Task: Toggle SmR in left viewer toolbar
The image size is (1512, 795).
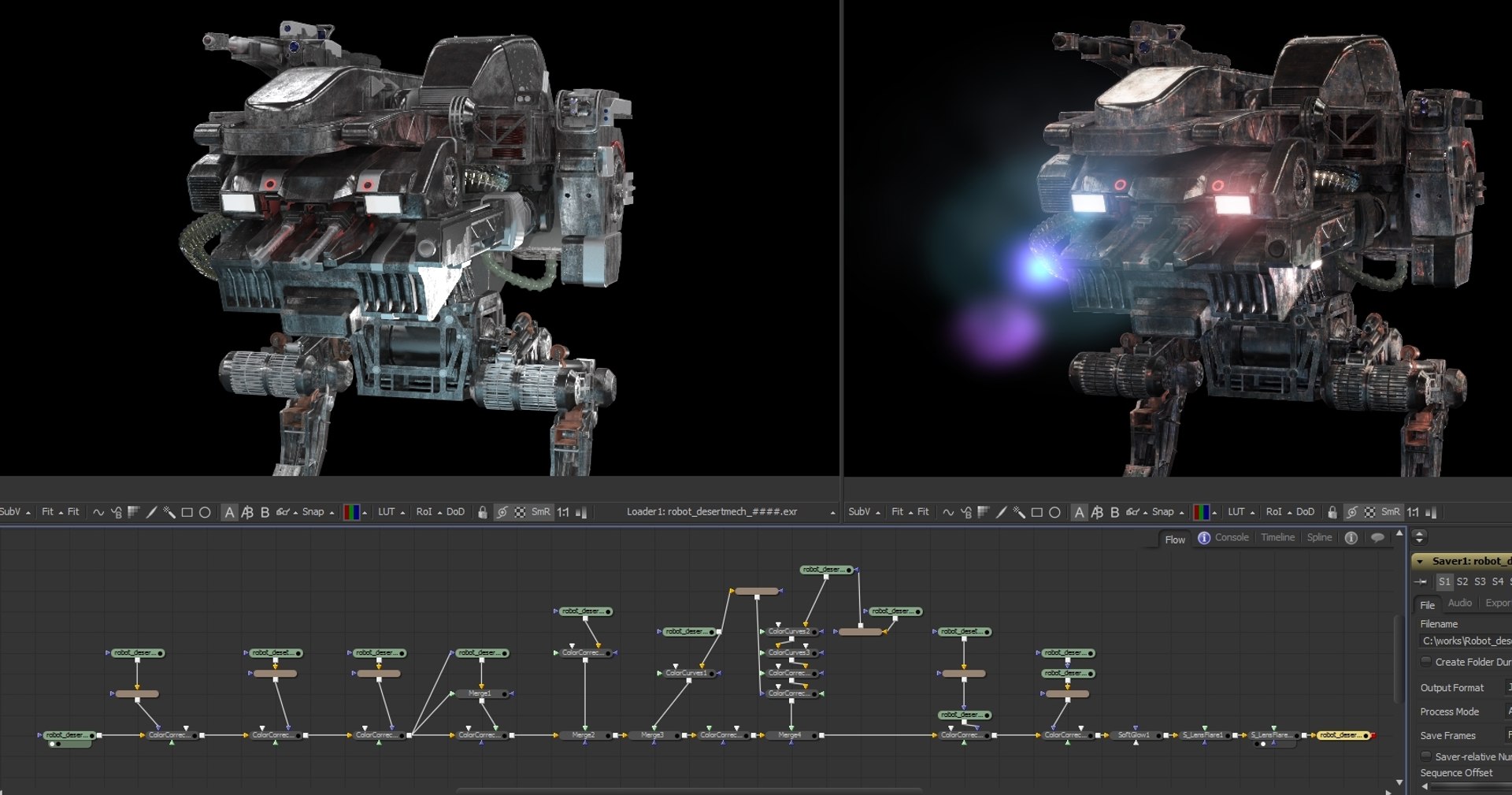Action: [540, 512]
